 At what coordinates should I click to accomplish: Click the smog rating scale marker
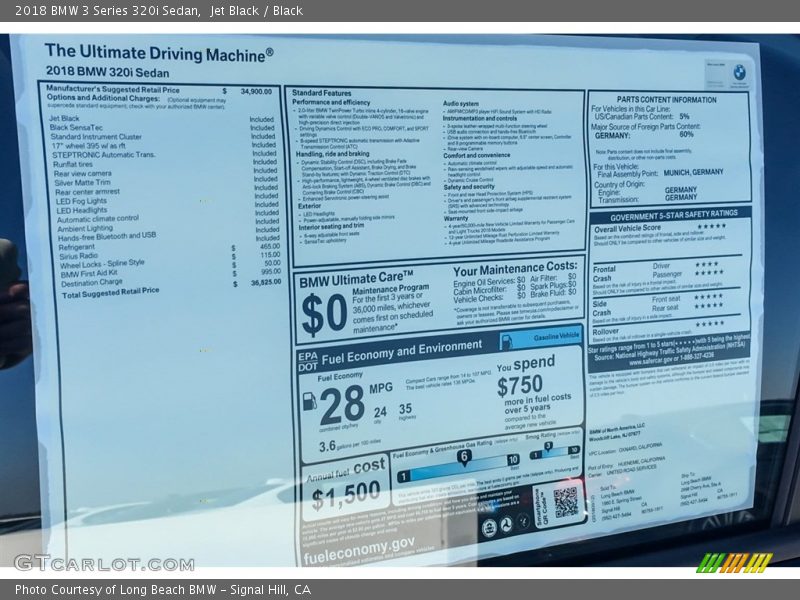547,447
